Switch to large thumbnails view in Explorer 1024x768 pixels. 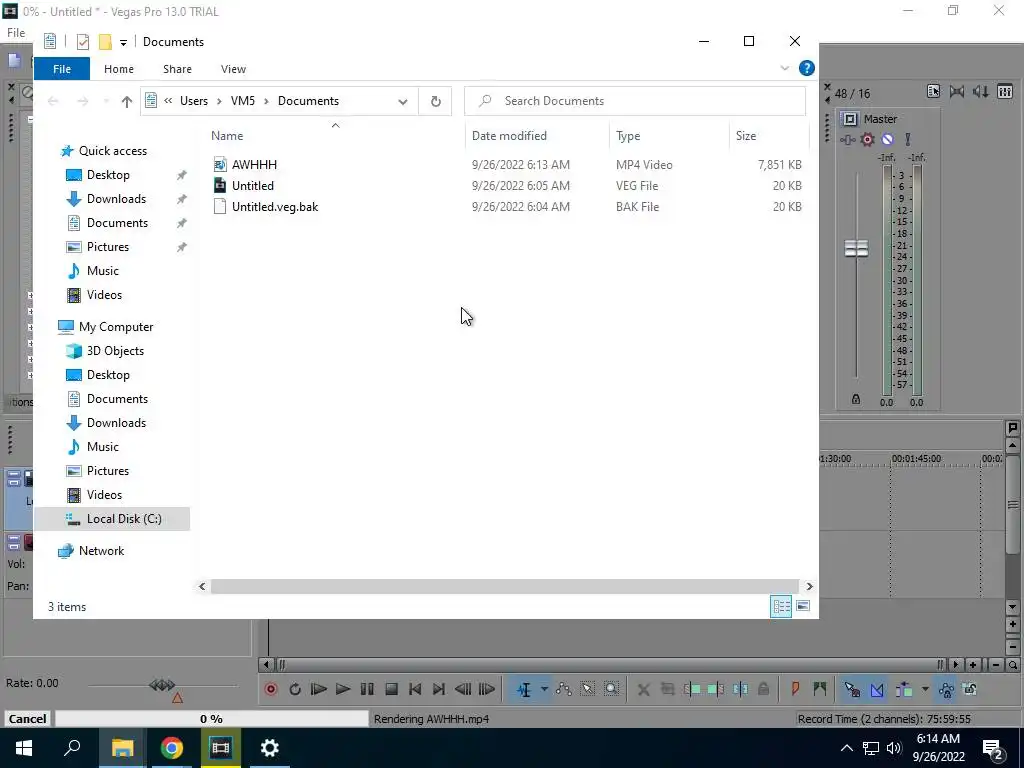[x=803, y=606]
